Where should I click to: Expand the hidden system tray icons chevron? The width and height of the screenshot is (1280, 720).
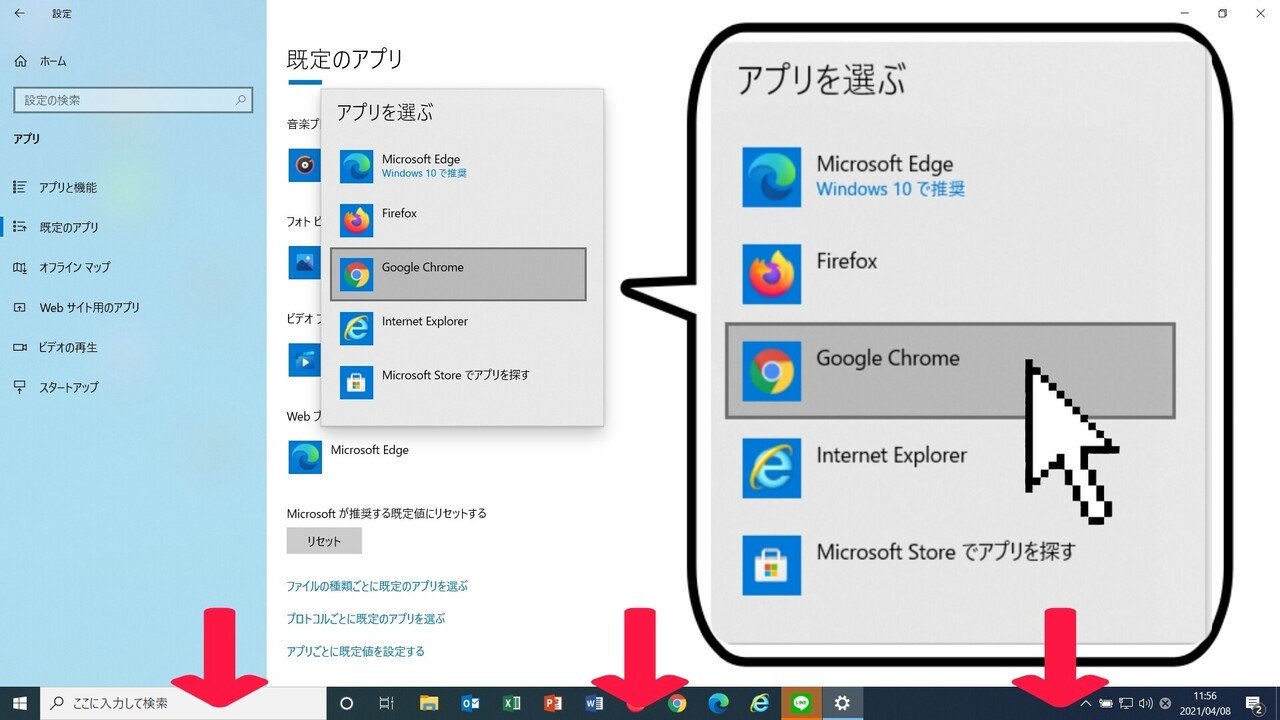[x=1086, y=703]
